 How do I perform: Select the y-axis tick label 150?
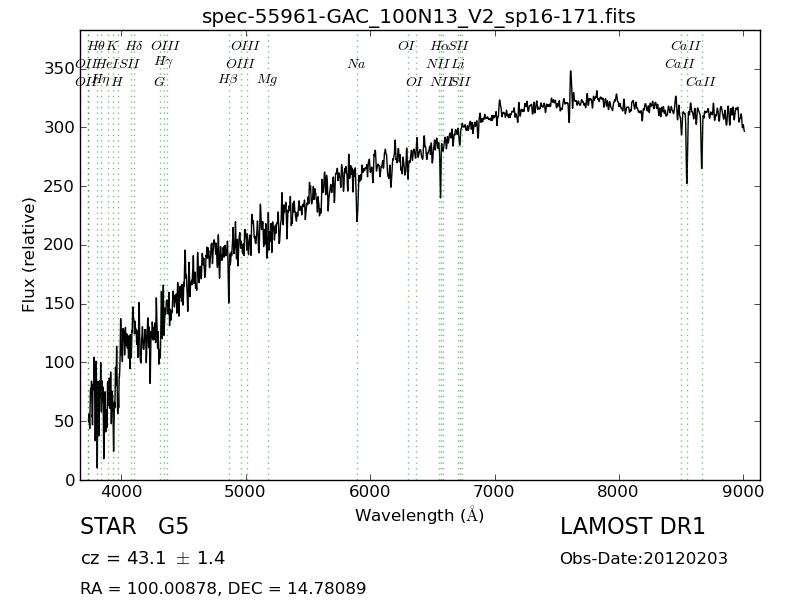[59, 304]
